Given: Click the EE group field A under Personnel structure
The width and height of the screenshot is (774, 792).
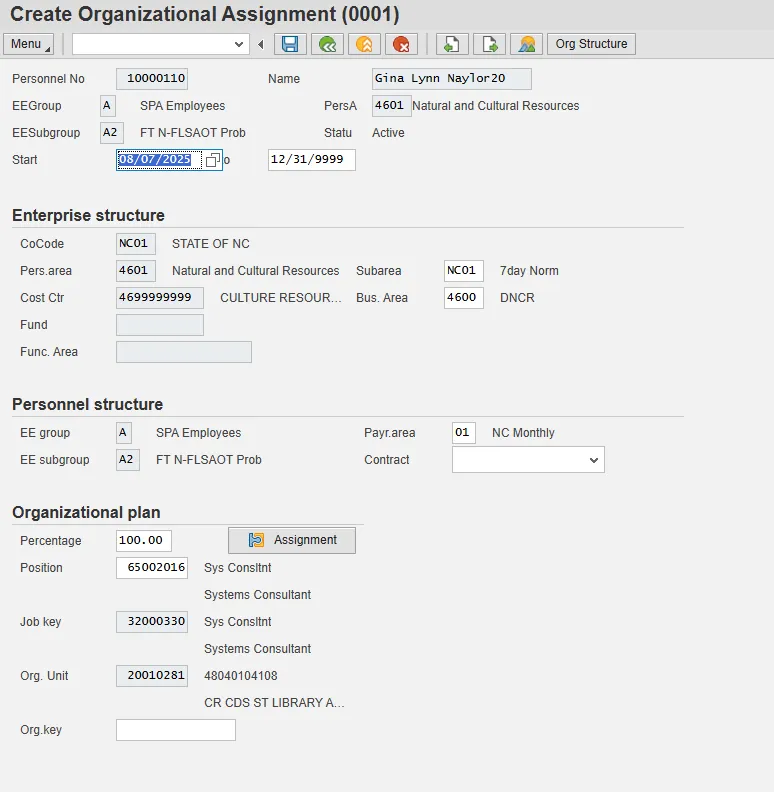Looking at the screenshot, I should (124, 433).
